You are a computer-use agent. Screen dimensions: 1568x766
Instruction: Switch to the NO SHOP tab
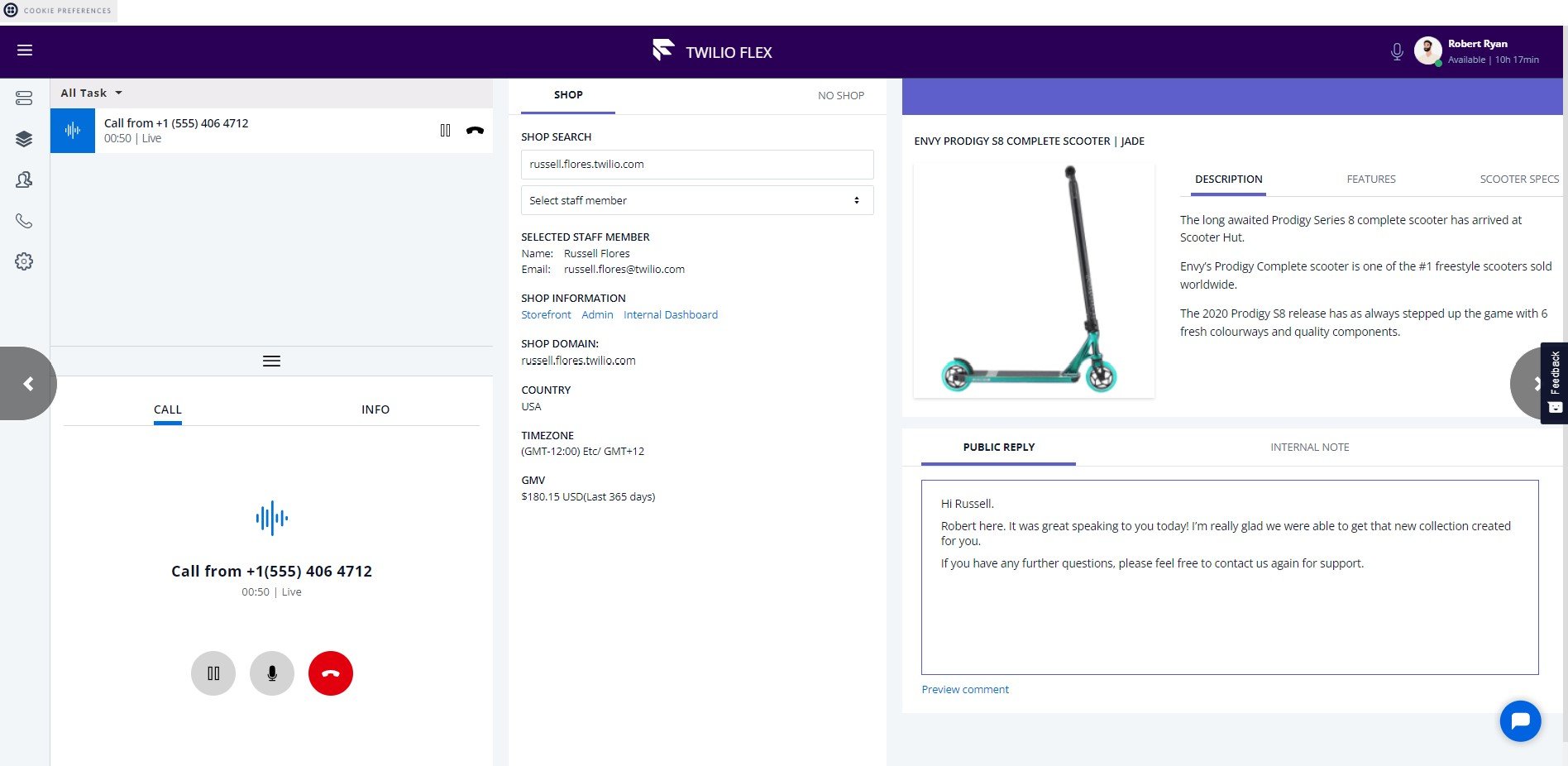pyautogui.click(x=841, y=96)
